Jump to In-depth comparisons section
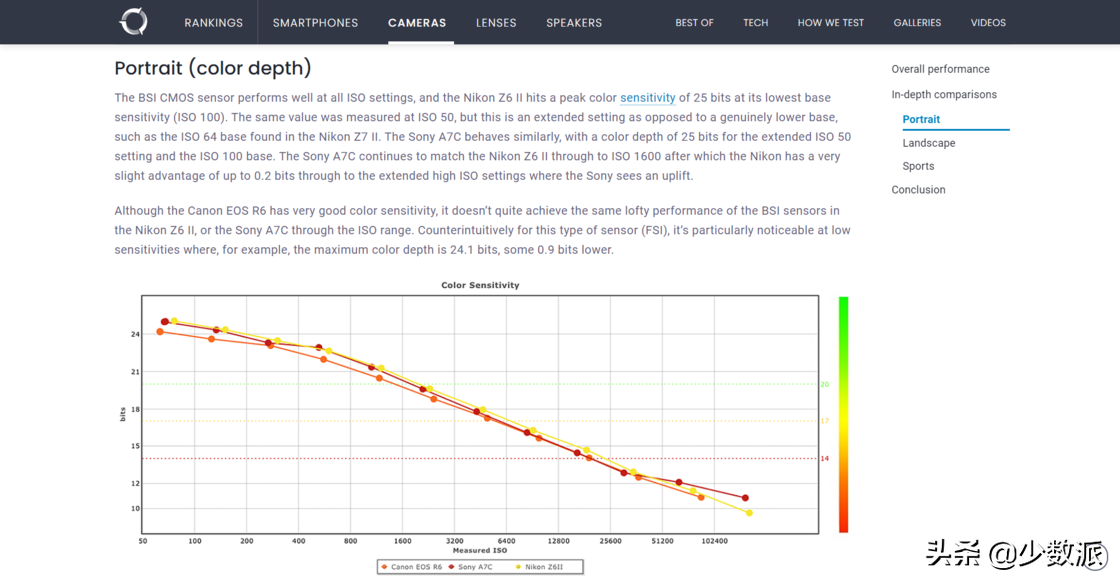1120x585 pixels. (944, 94)
